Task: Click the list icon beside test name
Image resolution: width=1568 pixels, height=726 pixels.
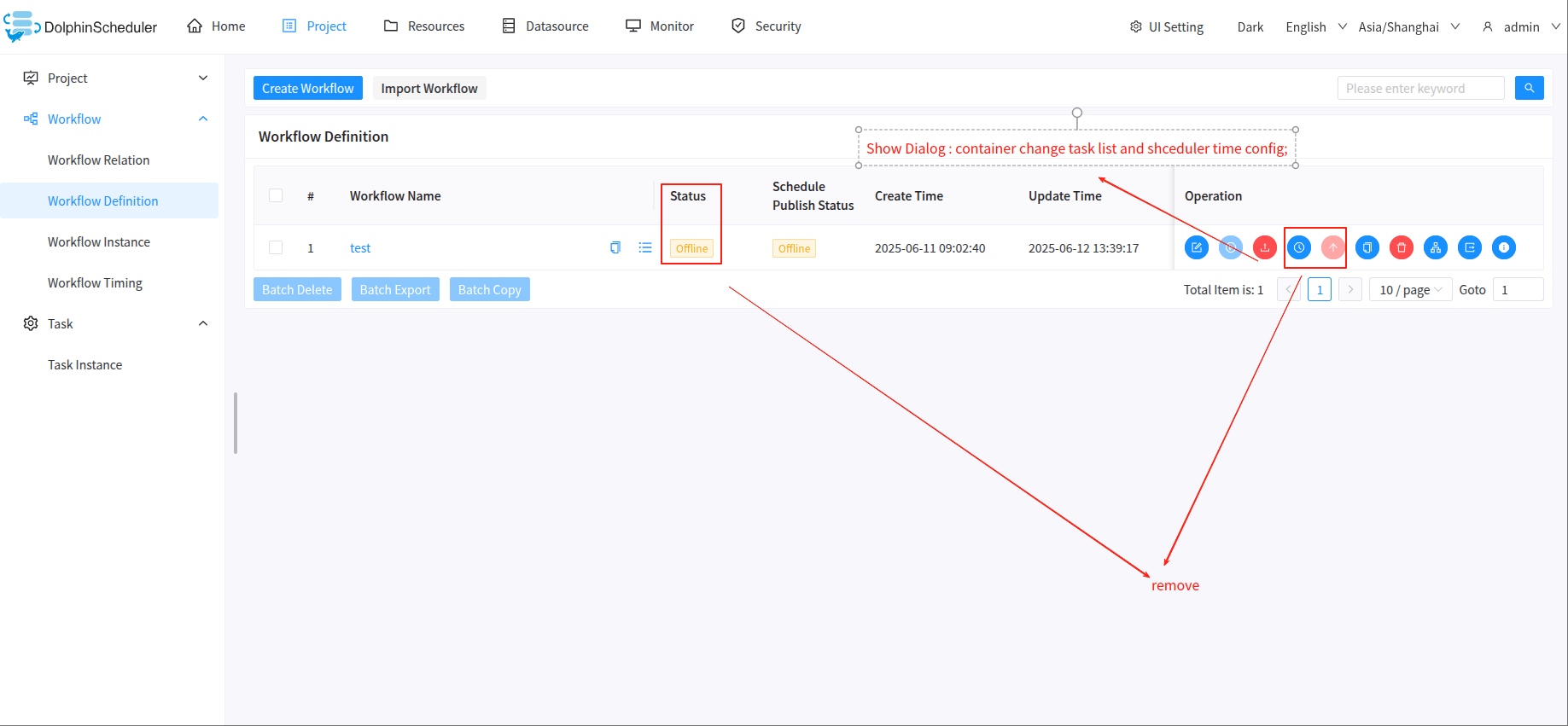Action: (645, 247)
